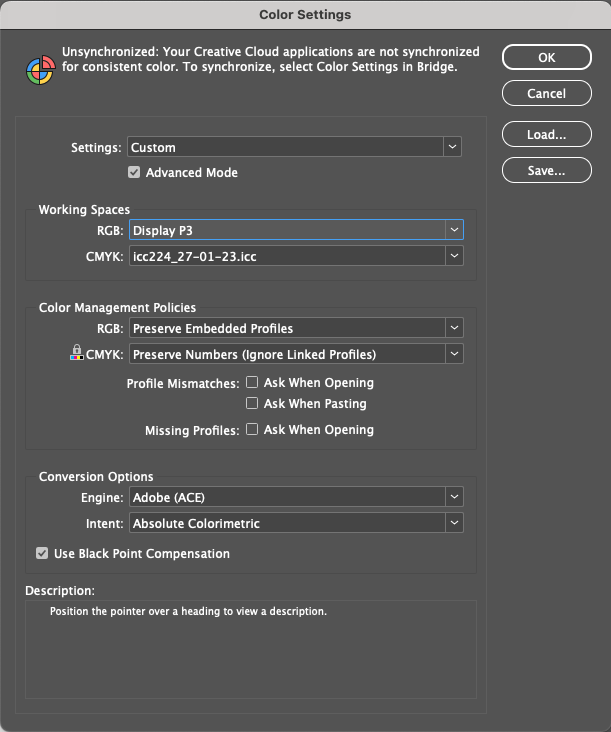
Task: Open the conversion Engine dropdown
Action: (x=296, y=497)
